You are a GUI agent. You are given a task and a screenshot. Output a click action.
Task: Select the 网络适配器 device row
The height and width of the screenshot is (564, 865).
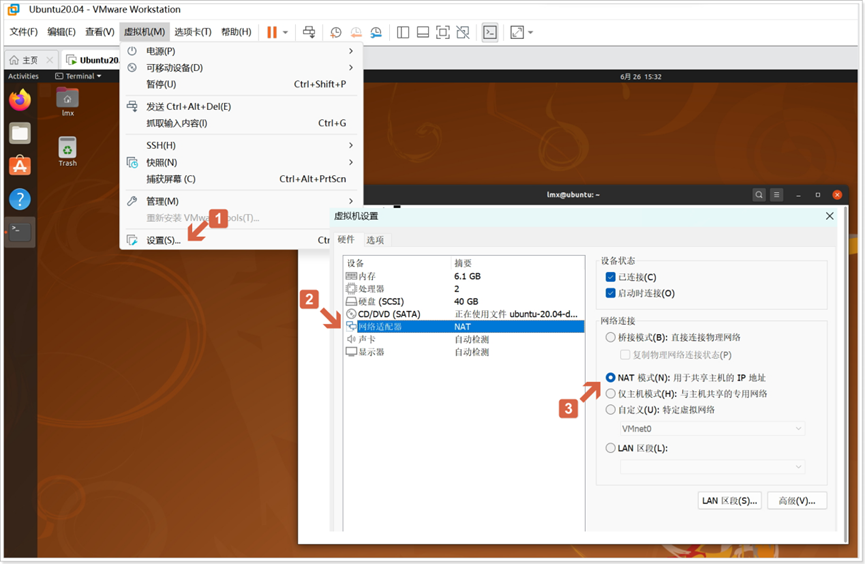[464, 327]
